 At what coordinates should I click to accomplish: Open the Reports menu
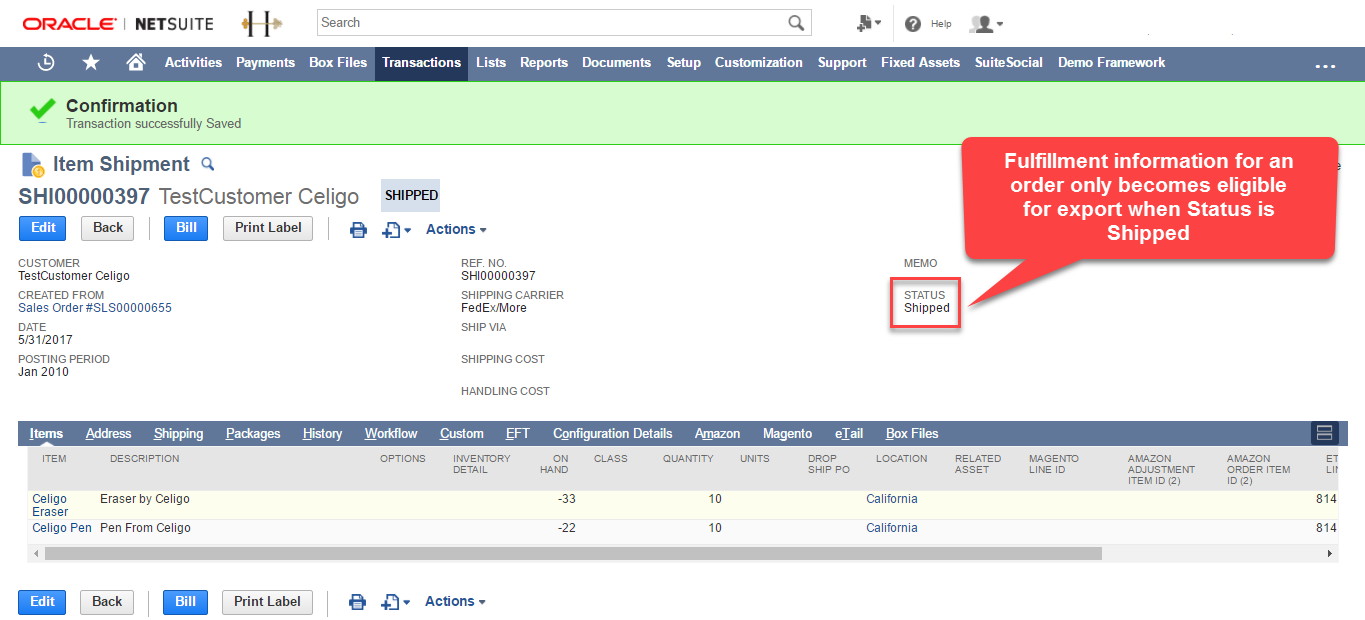coord(544,62)
